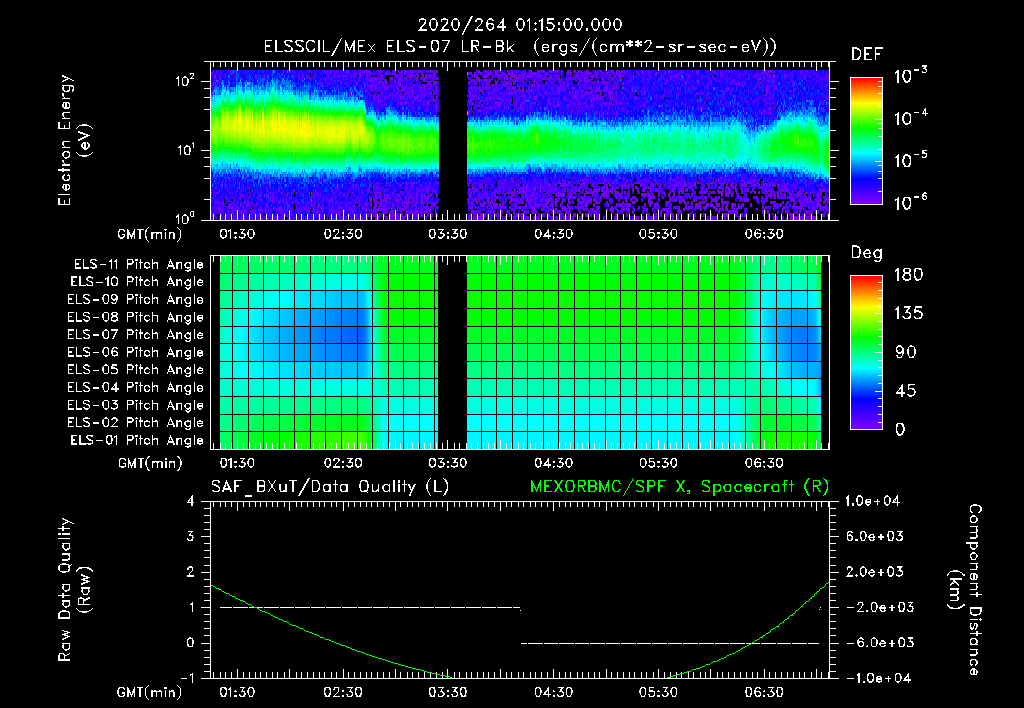The width and height of the screenshot is (1024, 708).
Task: Select the ELS-06 Pitch Angle row label
Action: point(135,352)
